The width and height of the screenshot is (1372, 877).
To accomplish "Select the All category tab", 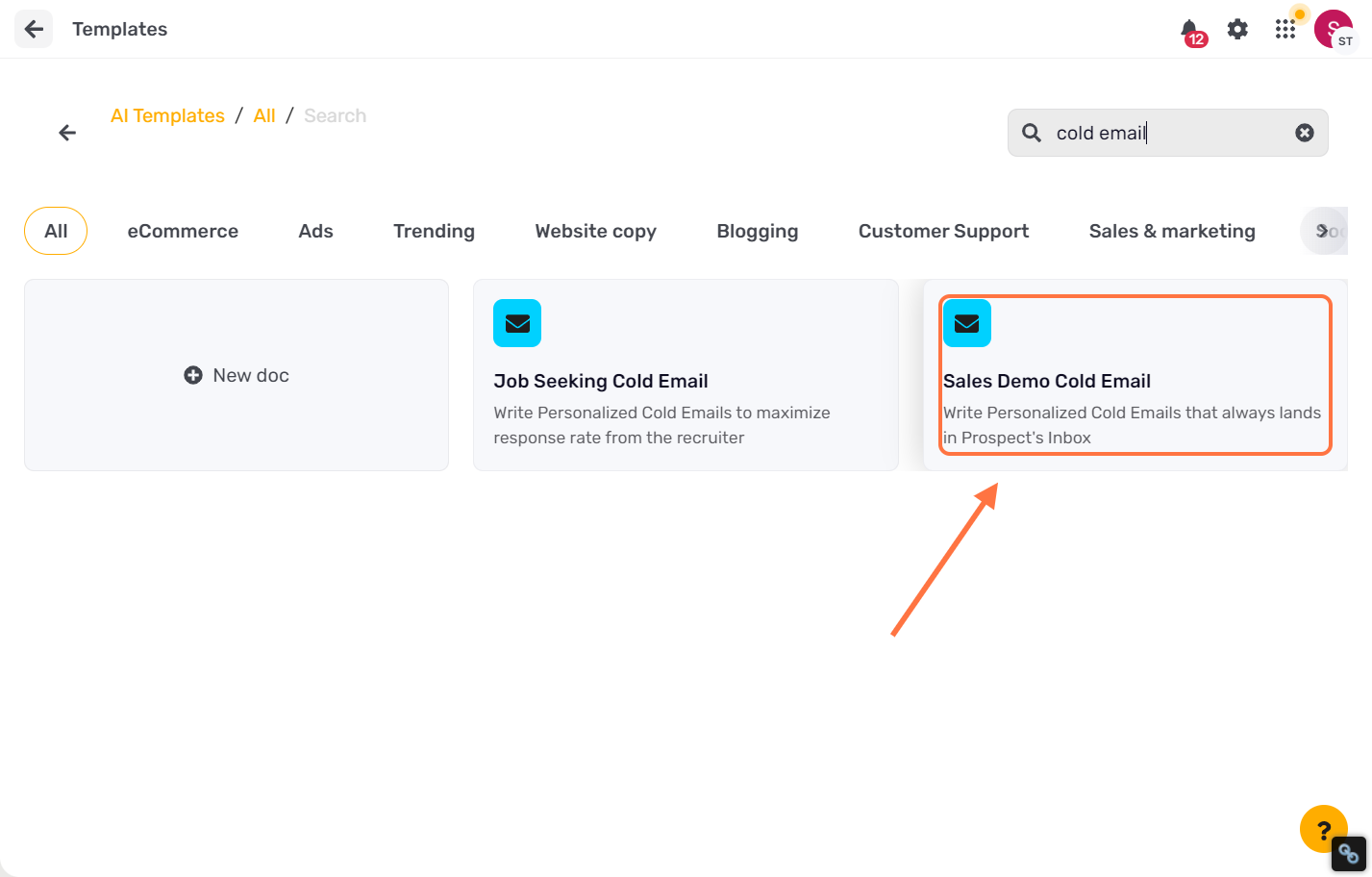I will click(x=56, y=231).
